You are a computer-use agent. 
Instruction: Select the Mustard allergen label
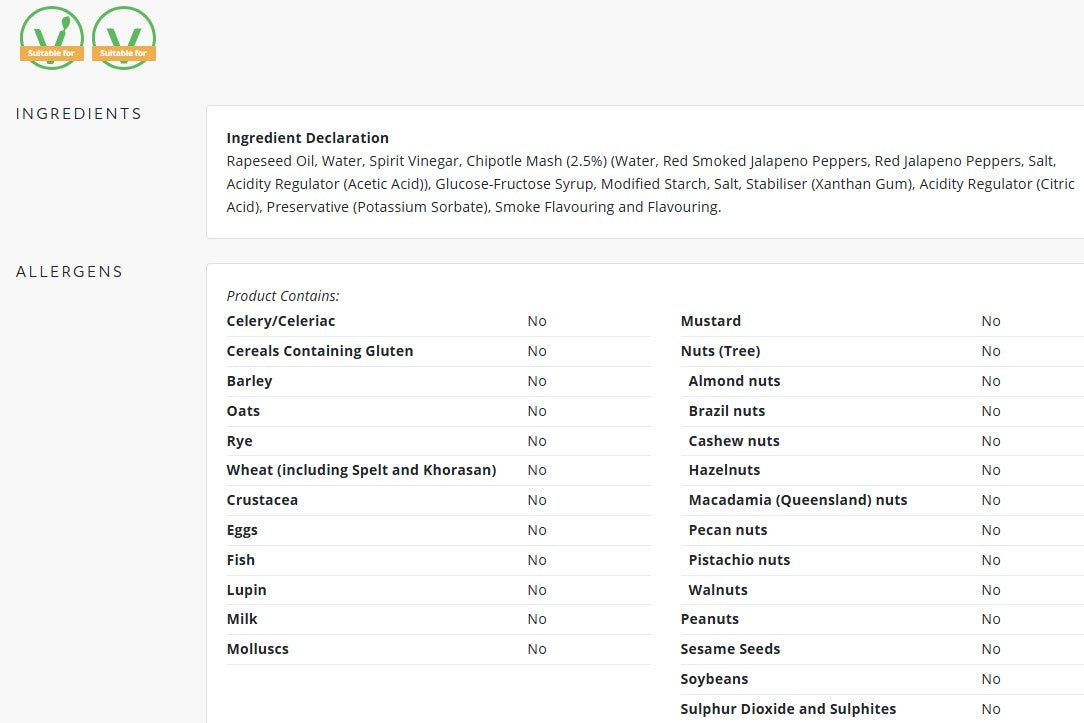pyautogui.click(x=710, y=321)
